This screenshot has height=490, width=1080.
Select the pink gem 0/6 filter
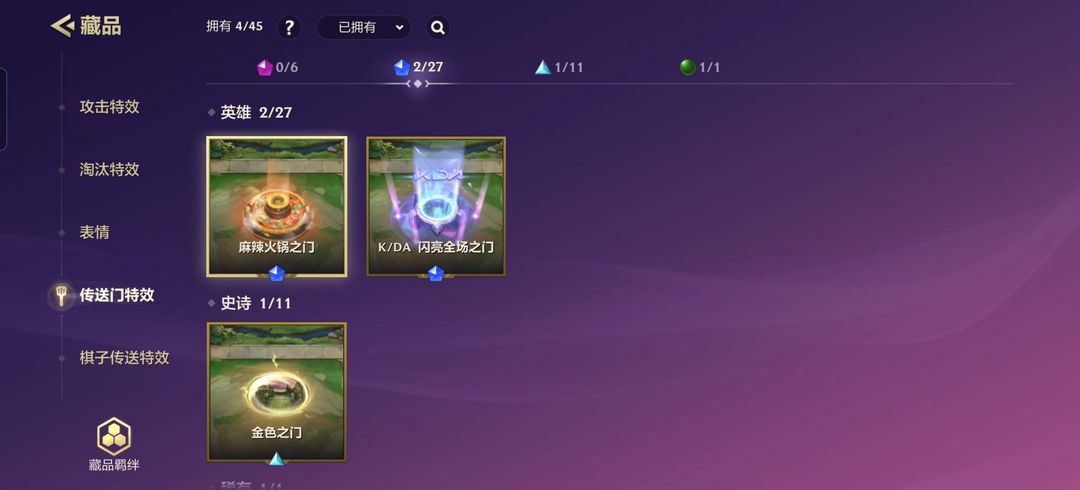pos(278,68)
